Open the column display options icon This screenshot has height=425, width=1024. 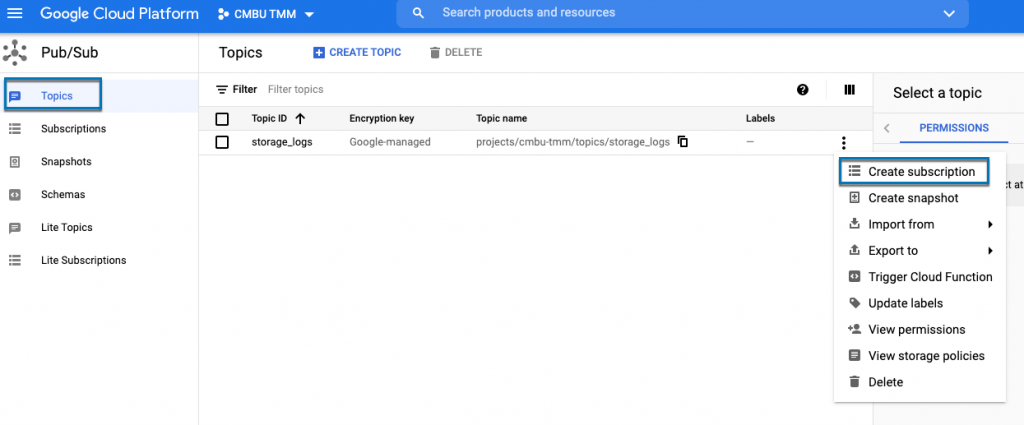point(849,89)
